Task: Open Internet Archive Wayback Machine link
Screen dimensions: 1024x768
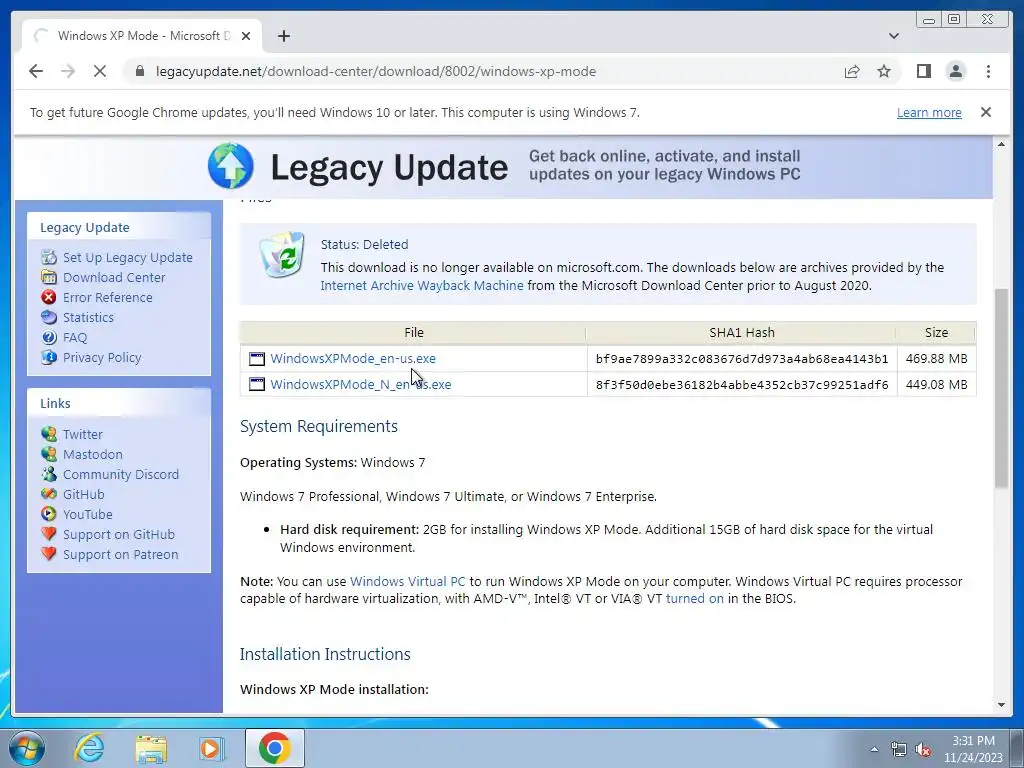Action: pyautogui.click(x=422, y=285)
